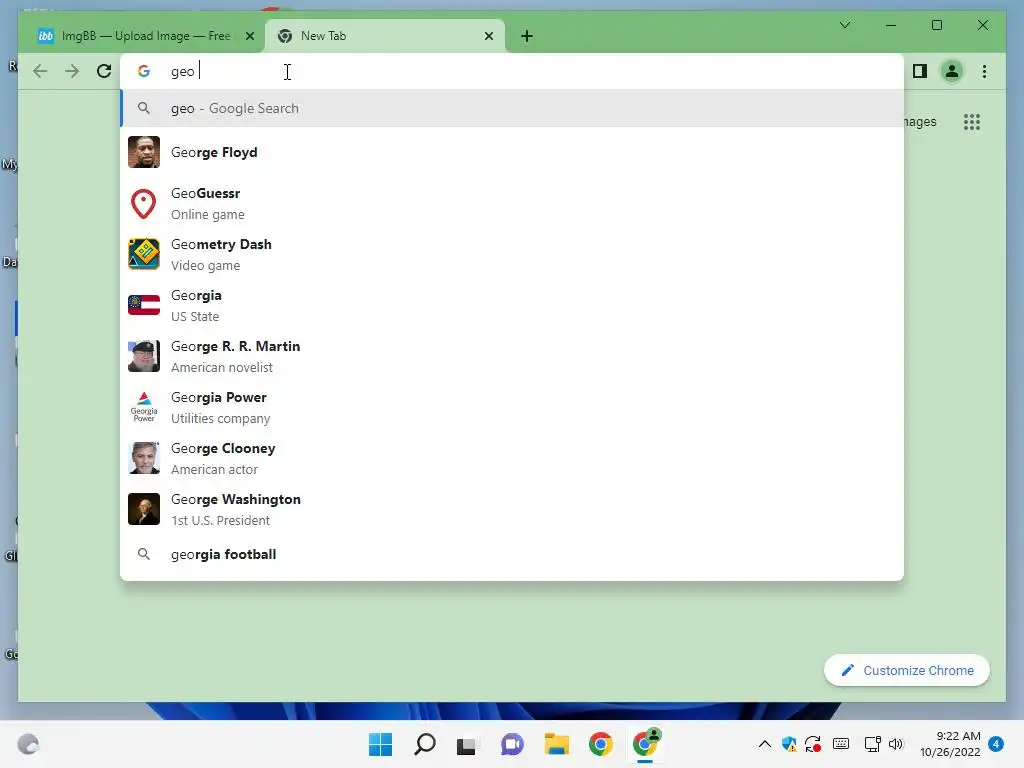Open the Chat app on taskbar
This screenshot has height=768, width=1024.
[512, 744]
